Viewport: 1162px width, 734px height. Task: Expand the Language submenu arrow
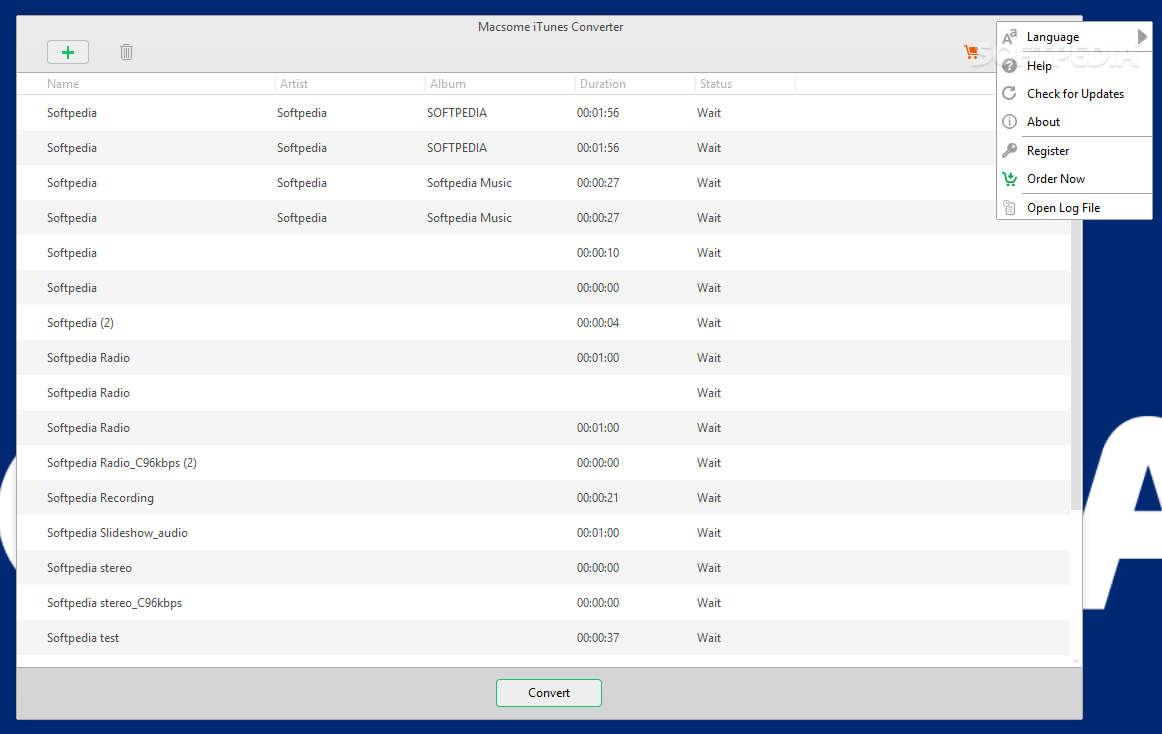[1142, 36]
